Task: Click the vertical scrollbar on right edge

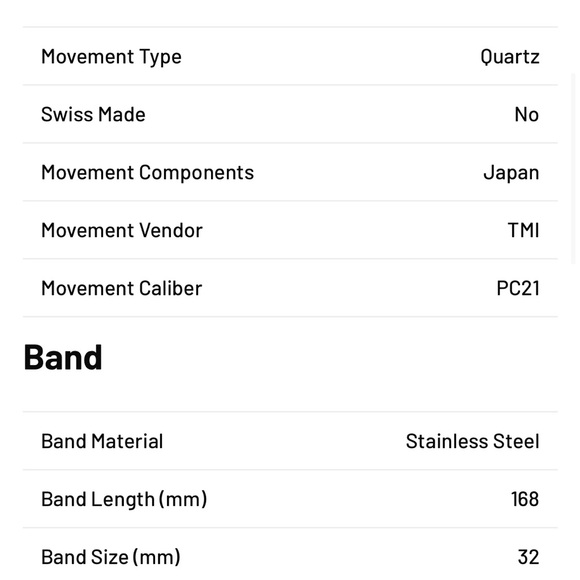Action: [x=573, y=169]
